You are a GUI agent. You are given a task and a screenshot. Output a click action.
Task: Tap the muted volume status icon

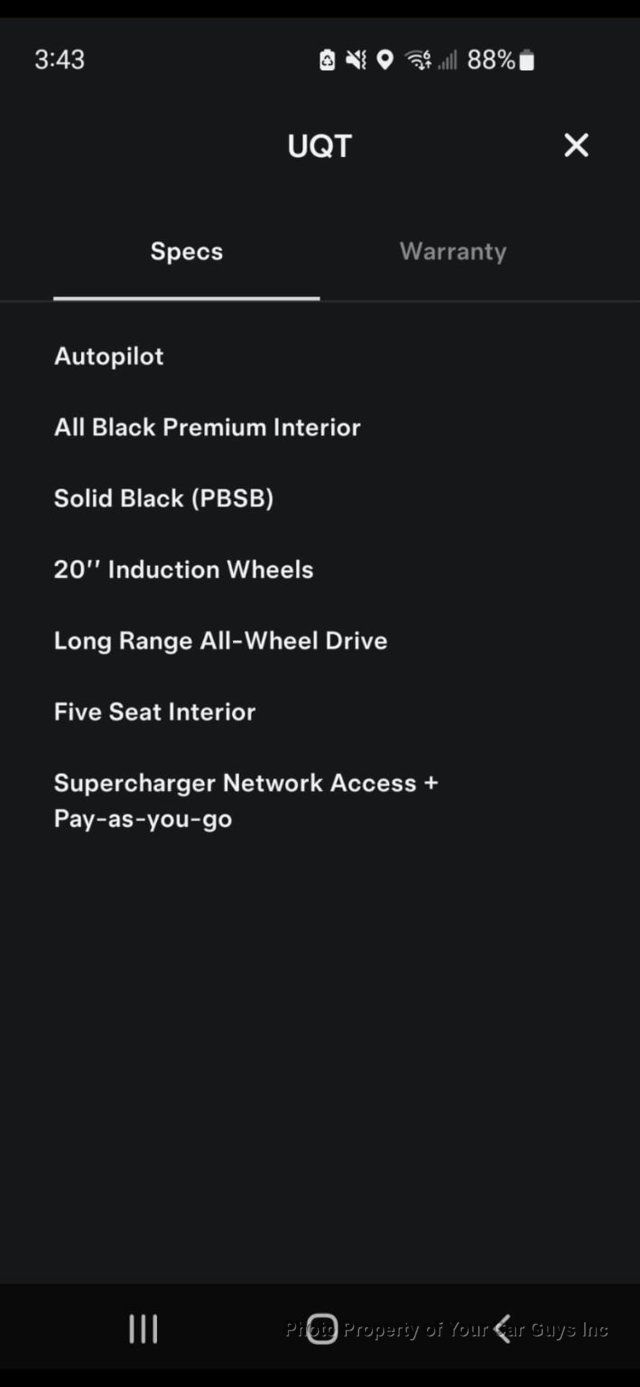coord(355,60)
